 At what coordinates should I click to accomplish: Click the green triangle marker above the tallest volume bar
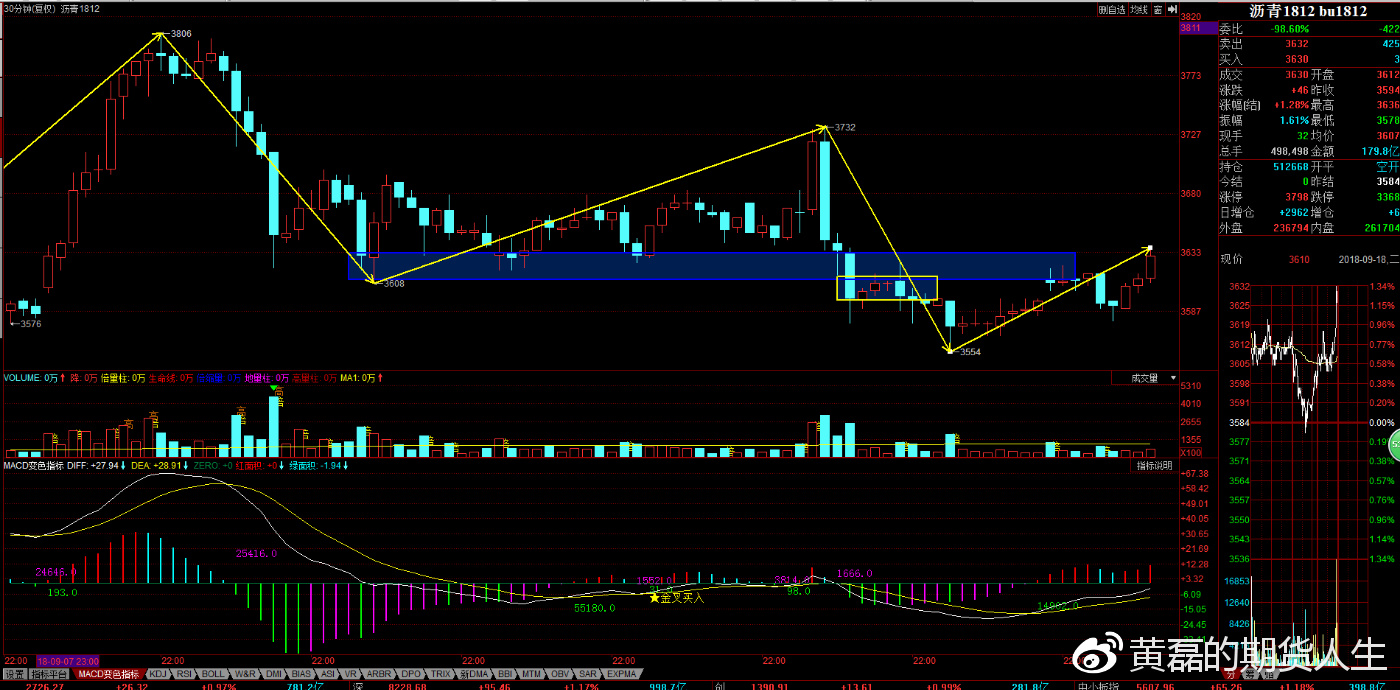coord(275,389)
